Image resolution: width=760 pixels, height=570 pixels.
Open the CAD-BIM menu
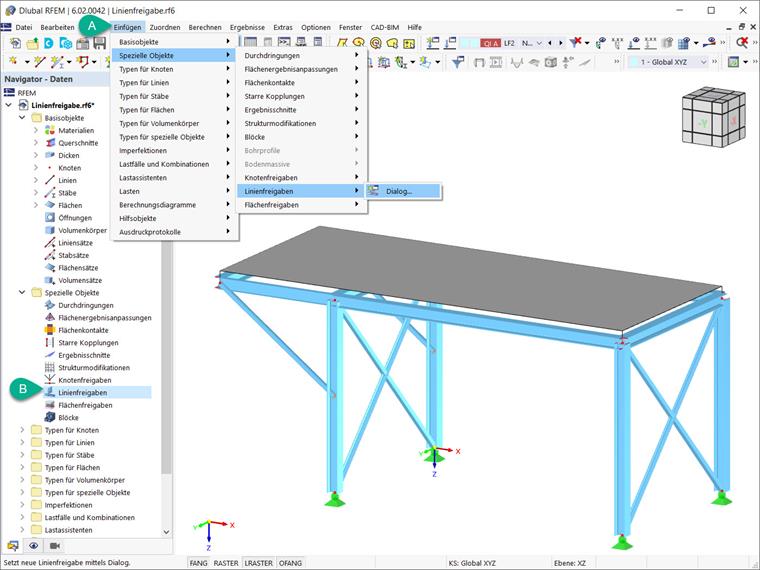pos(384,27)
